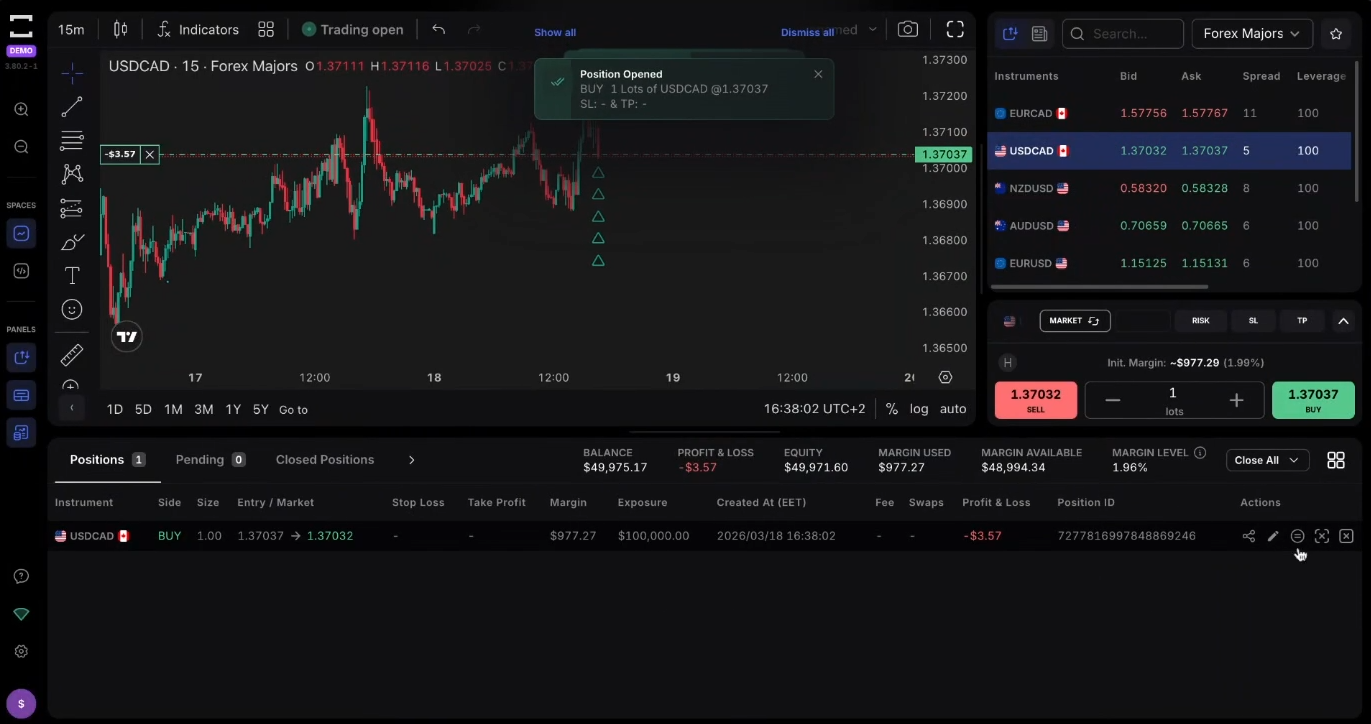Click the edit pencil for USDCAD position

click(1273, 536)
